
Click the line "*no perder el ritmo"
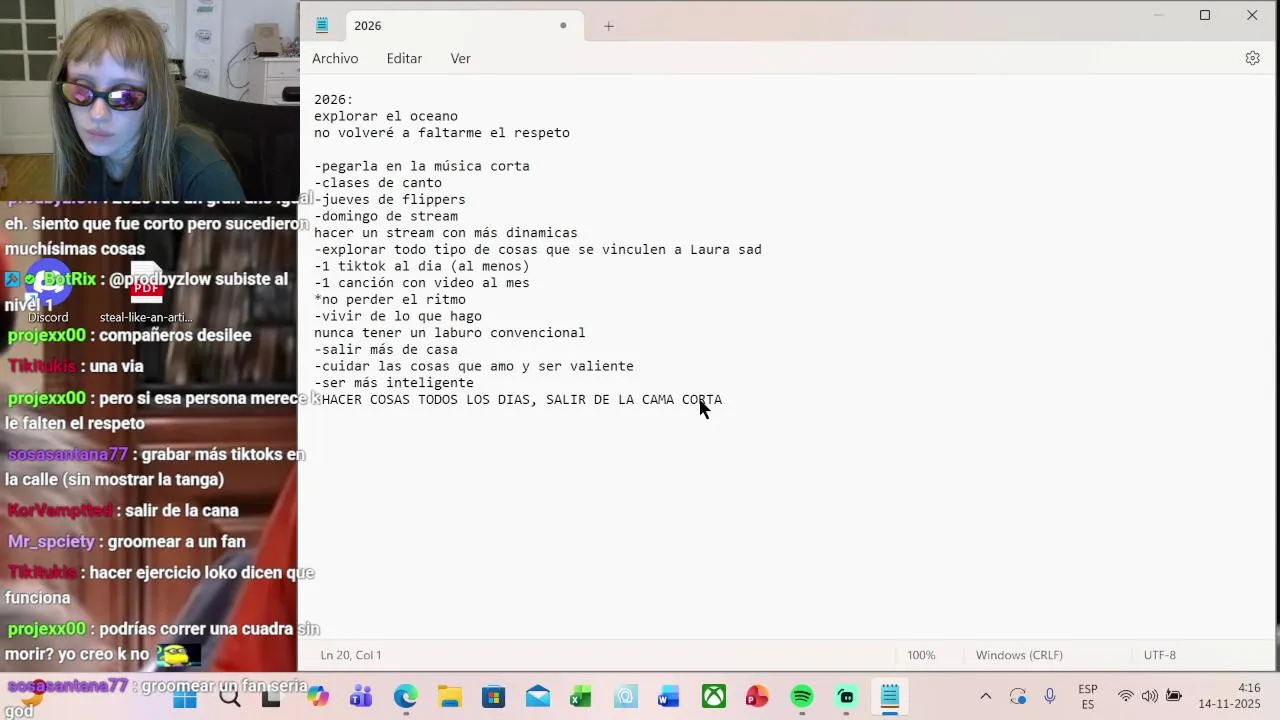pos(390,300)
